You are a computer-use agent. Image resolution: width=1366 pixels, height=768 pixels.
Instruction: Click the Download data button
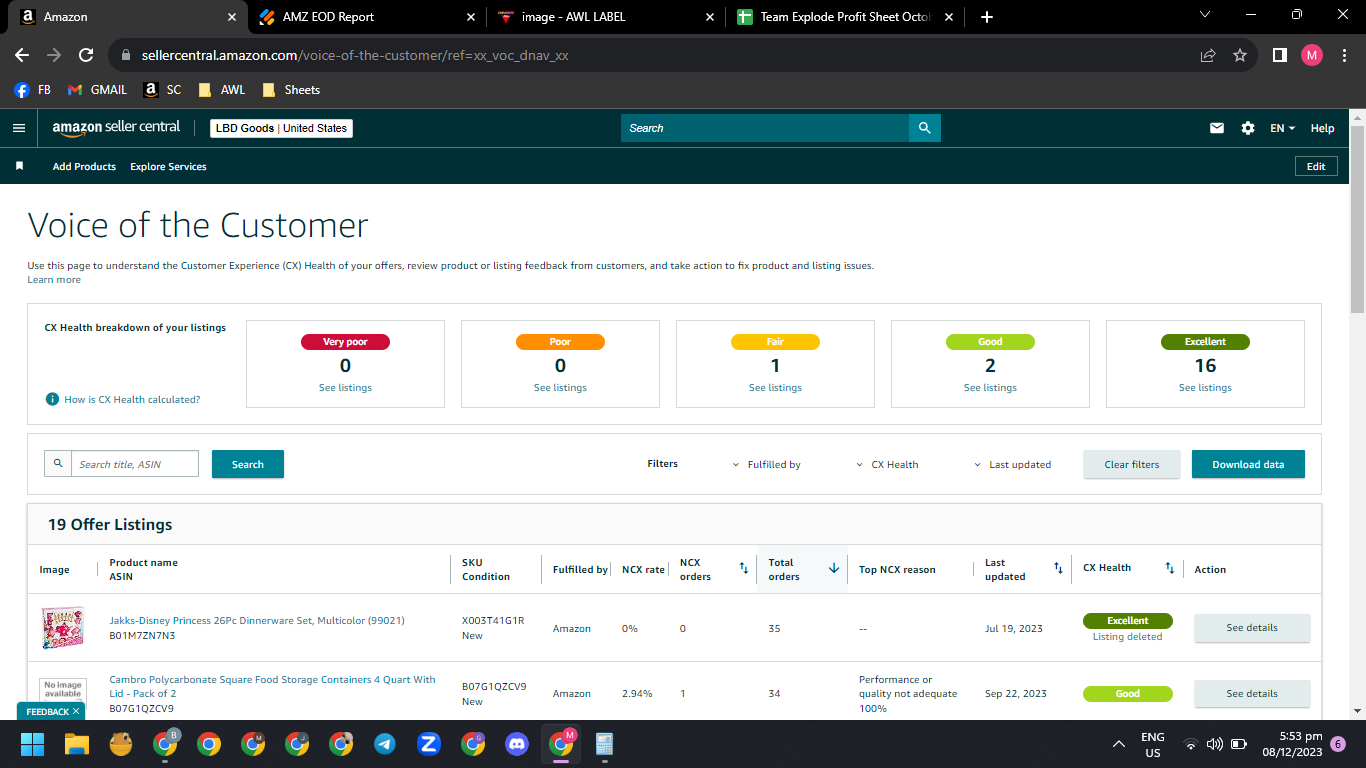[x=1248, y=464]
